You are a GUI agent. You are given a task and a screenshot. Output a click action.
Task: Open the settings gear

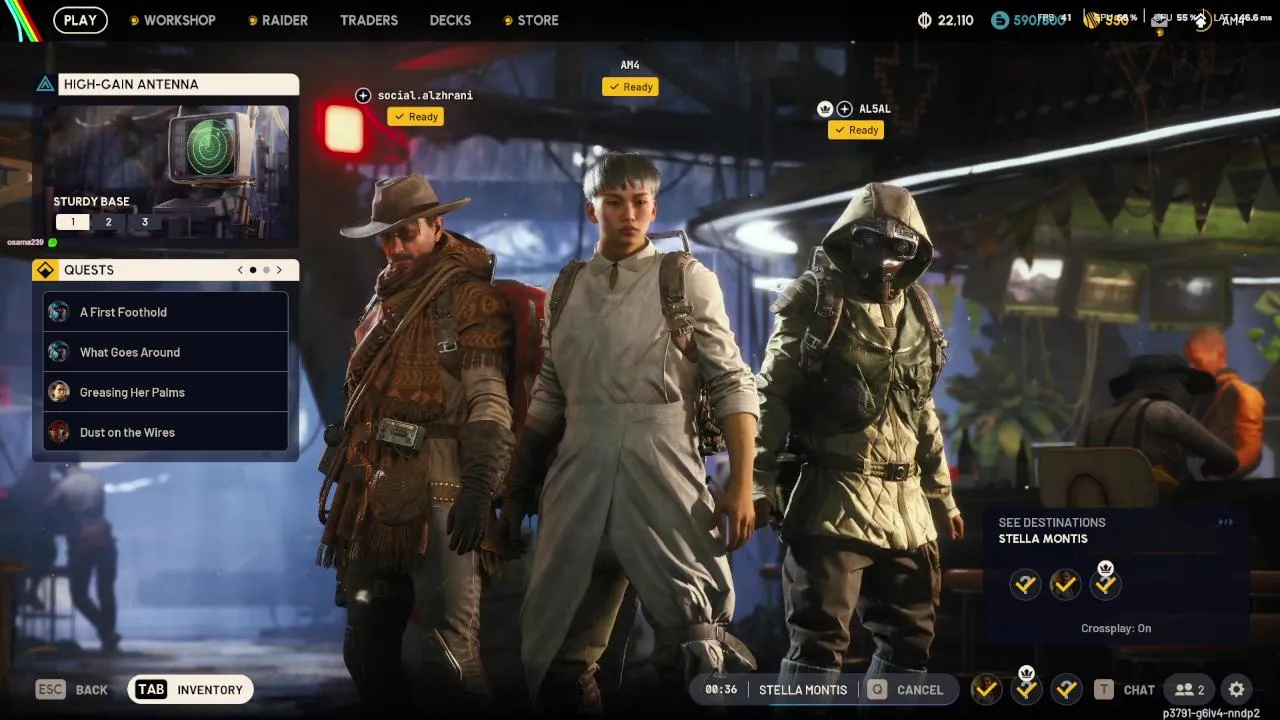pos(1237,689)
